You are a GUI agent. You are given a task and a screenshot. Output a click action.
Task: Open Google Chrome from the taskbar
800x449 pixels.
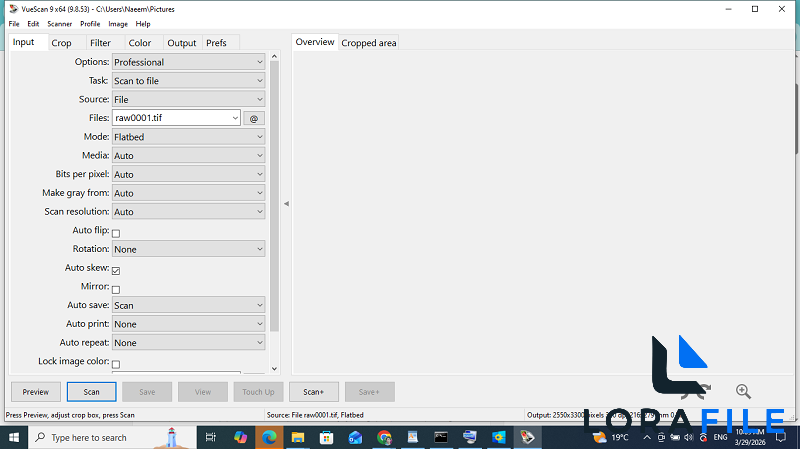384,437
